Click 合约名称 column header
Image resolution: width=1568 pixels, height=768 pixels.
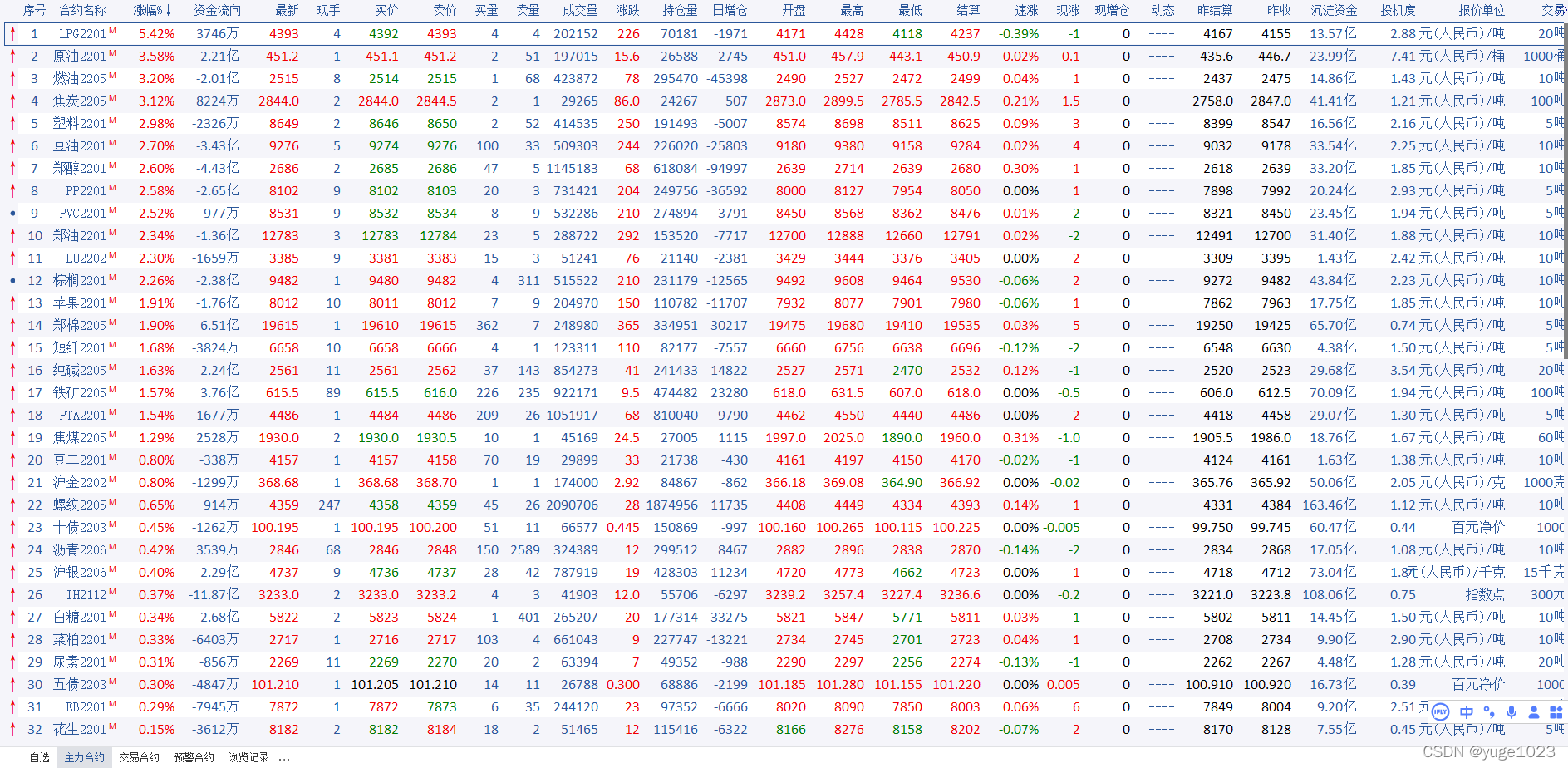pos(83,10)
